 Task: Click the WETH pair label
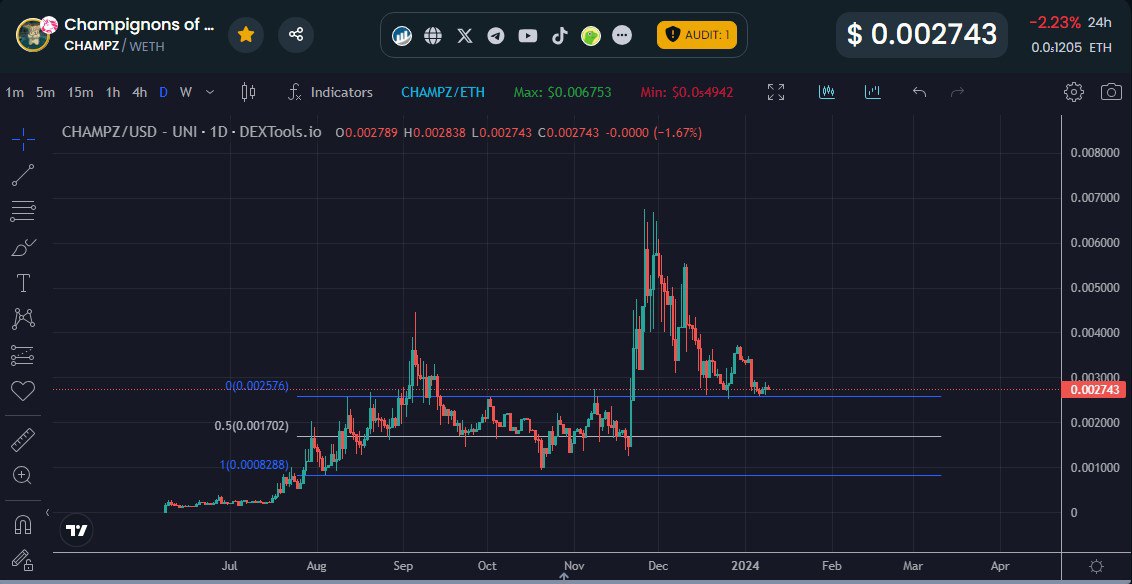coord(147,46)
